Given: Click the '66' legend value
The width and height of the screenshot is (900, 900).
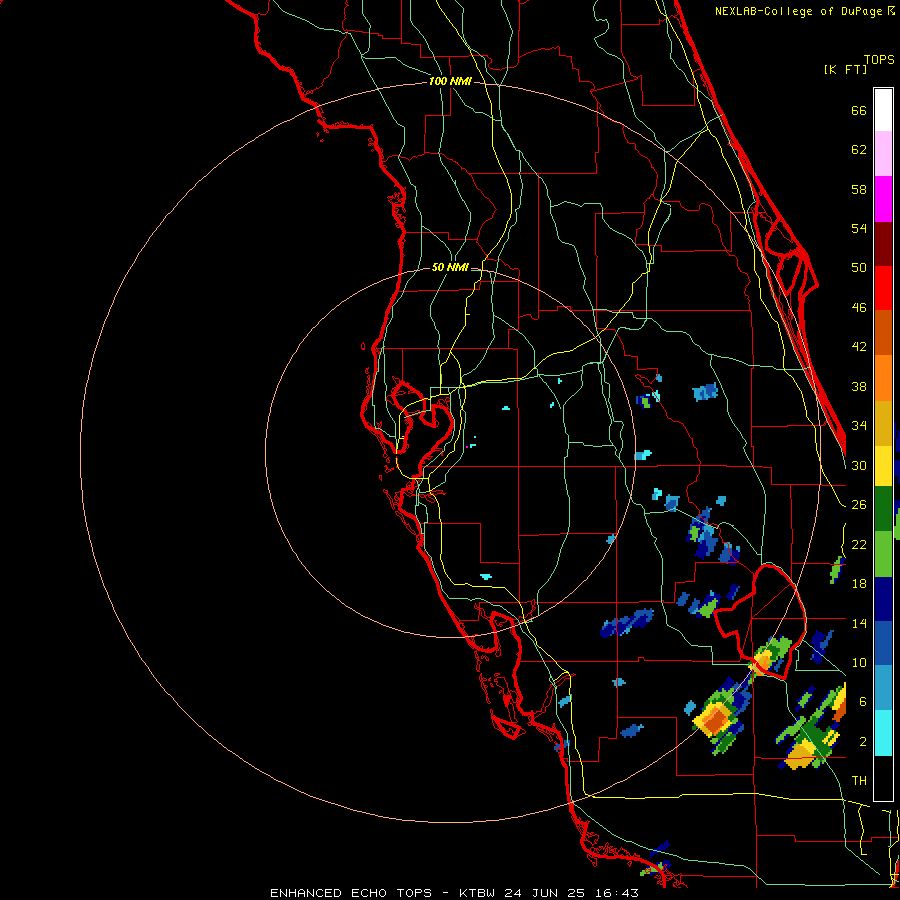Looking at the screenshot, I should click(x=859, y=111).
